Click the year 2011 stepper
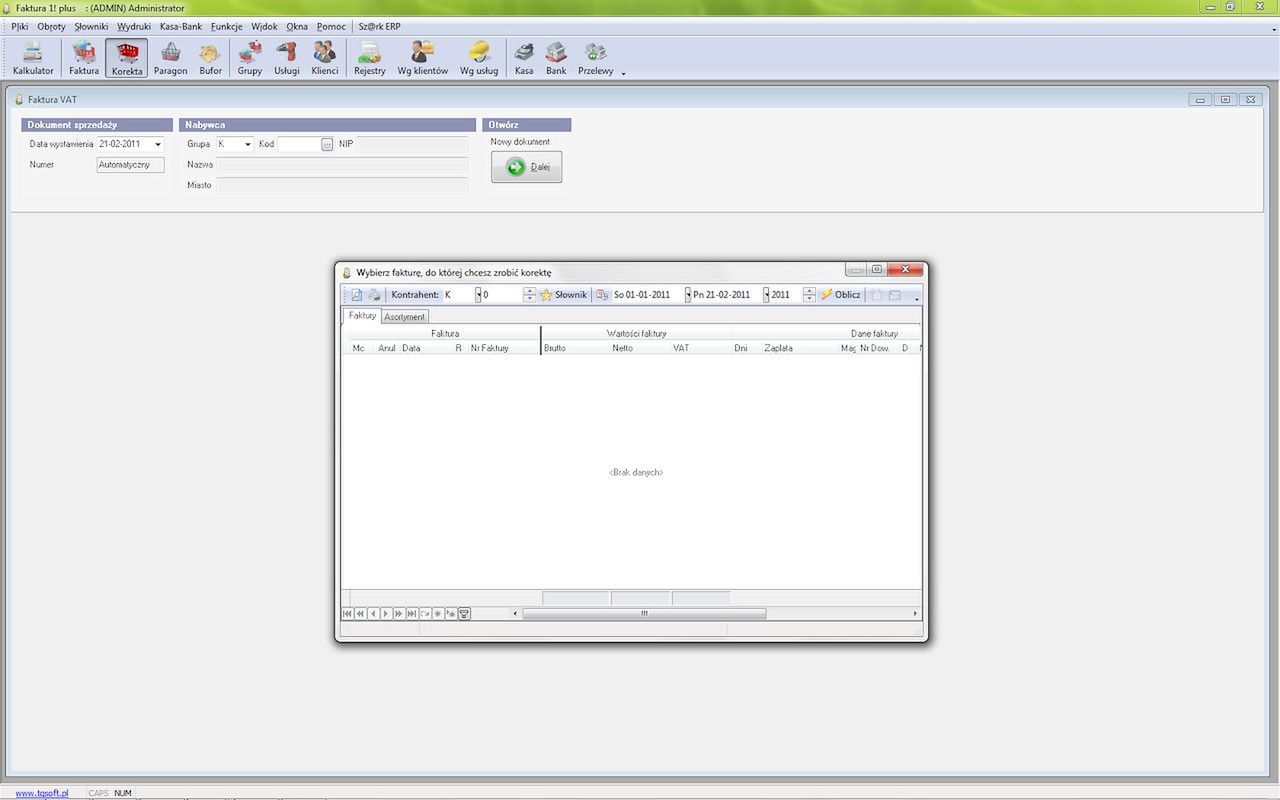 tap(809, 295)
